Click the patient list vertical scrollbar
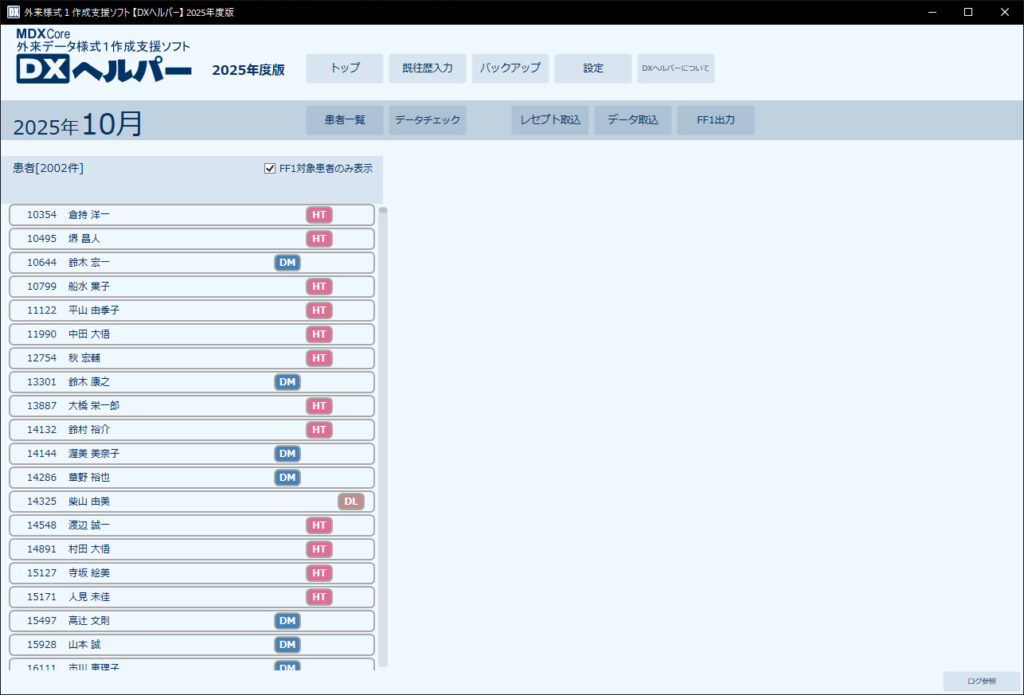1024x695 pixels. pos(383,400)
